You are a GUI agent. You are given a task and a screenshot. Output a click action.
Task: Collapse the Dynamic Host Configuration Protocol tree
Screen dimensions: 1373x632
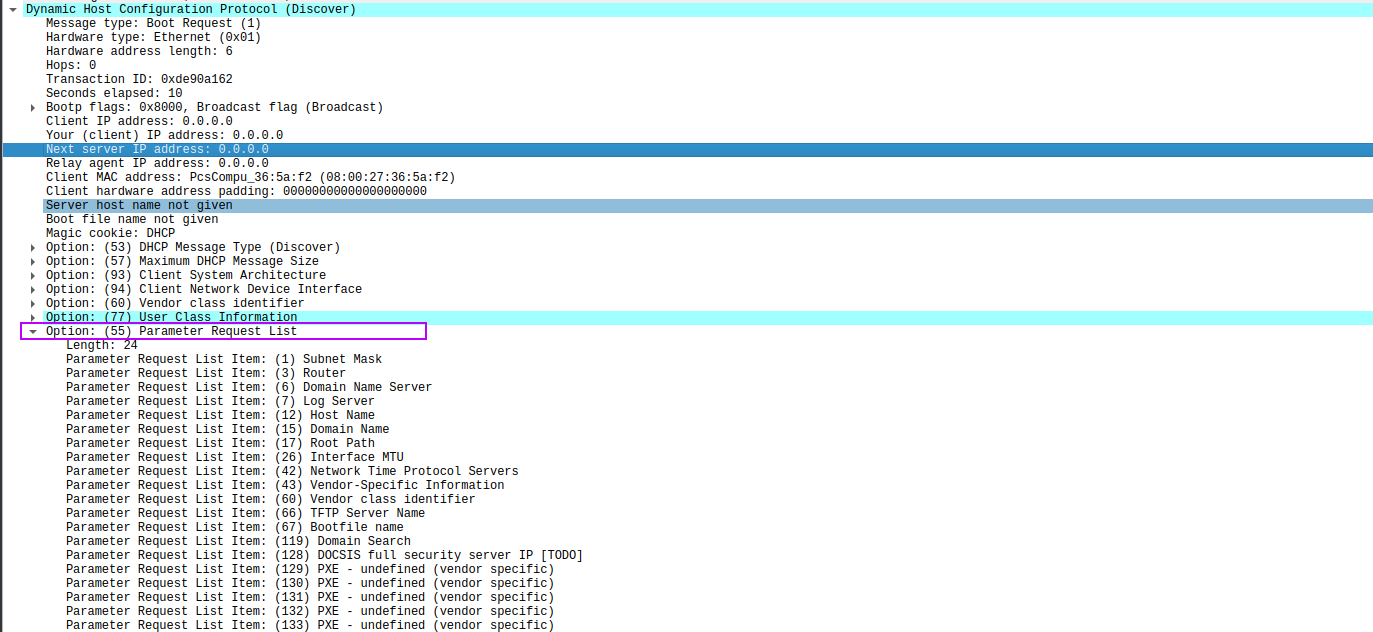click(x=13, y=9)
